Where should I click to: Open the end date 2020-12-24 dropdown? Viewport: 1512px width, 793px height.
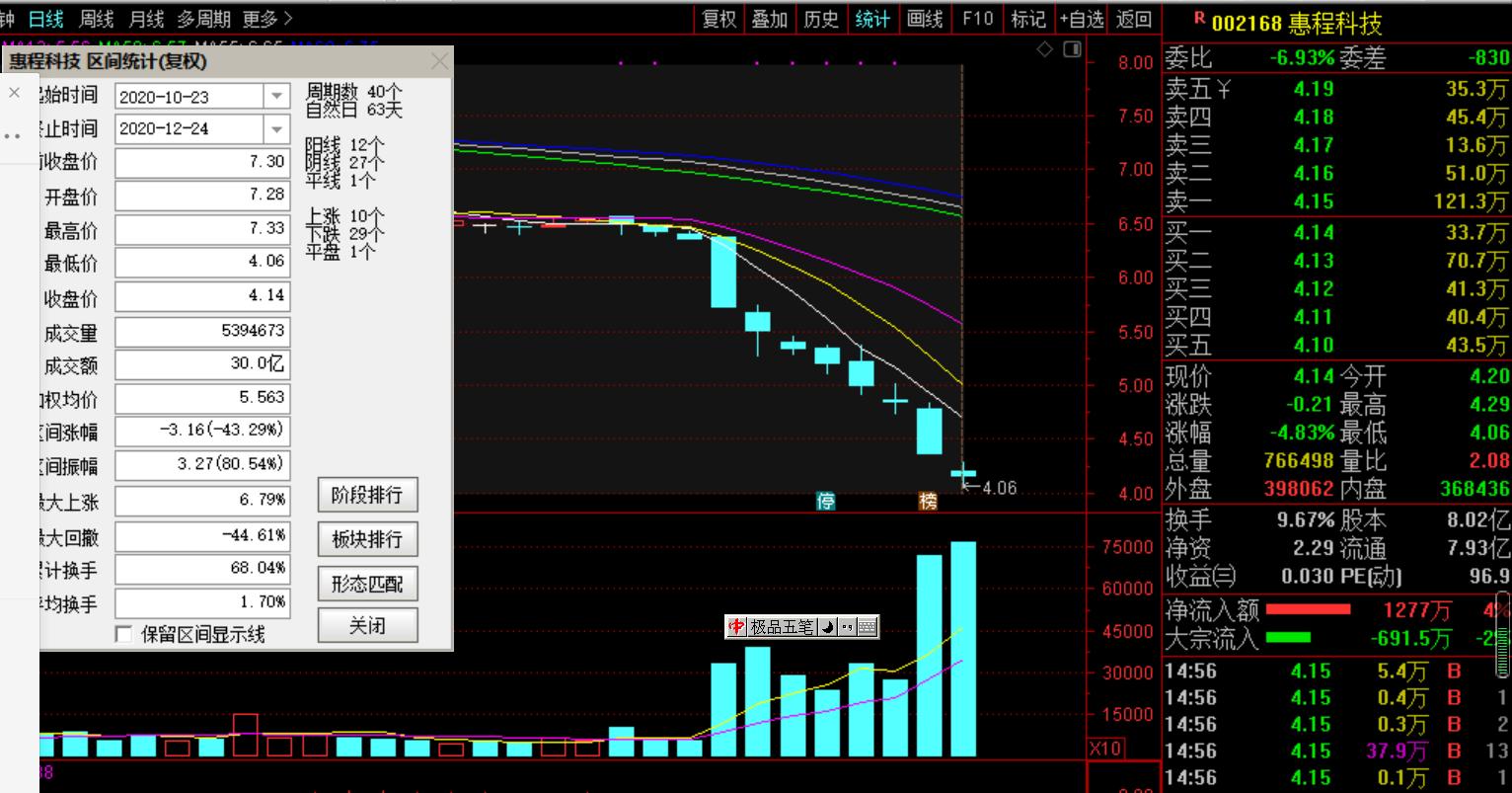tap(276, 129)
